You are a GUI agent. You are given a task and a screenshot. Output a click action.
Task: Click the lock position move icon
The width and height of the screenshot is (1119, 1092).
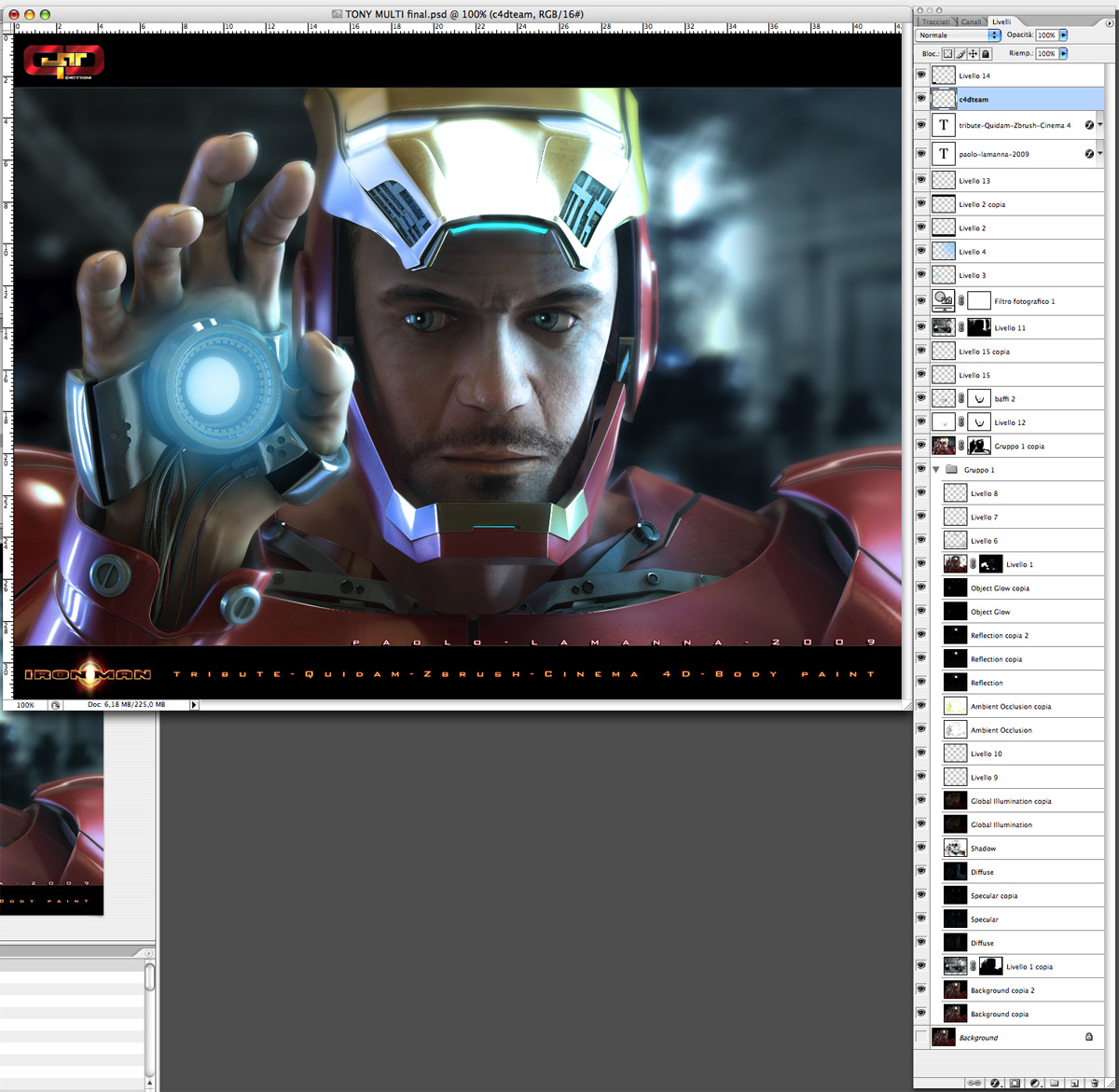coord(973,54)
